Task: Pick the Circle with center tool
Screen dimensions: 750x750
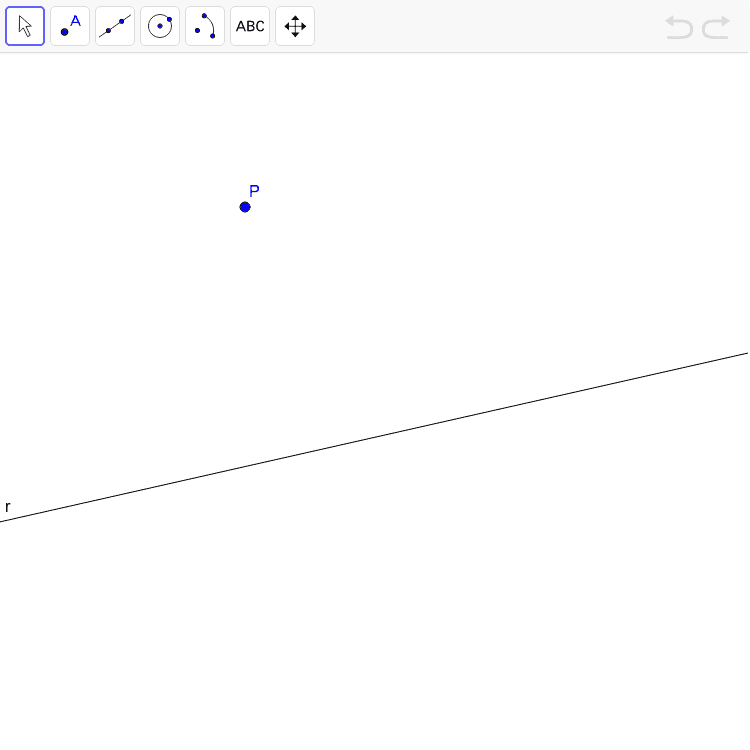Action: point(160,26)
